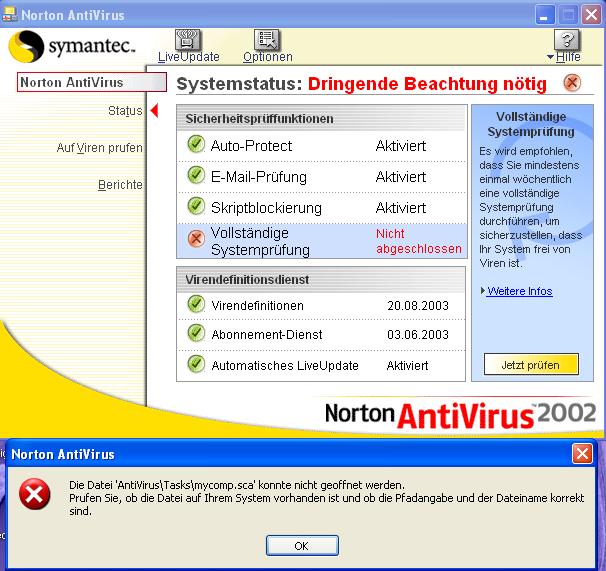Confirm the error dialog with OK
The height and width of the screenshot is (571, 606).
[302, 545]
